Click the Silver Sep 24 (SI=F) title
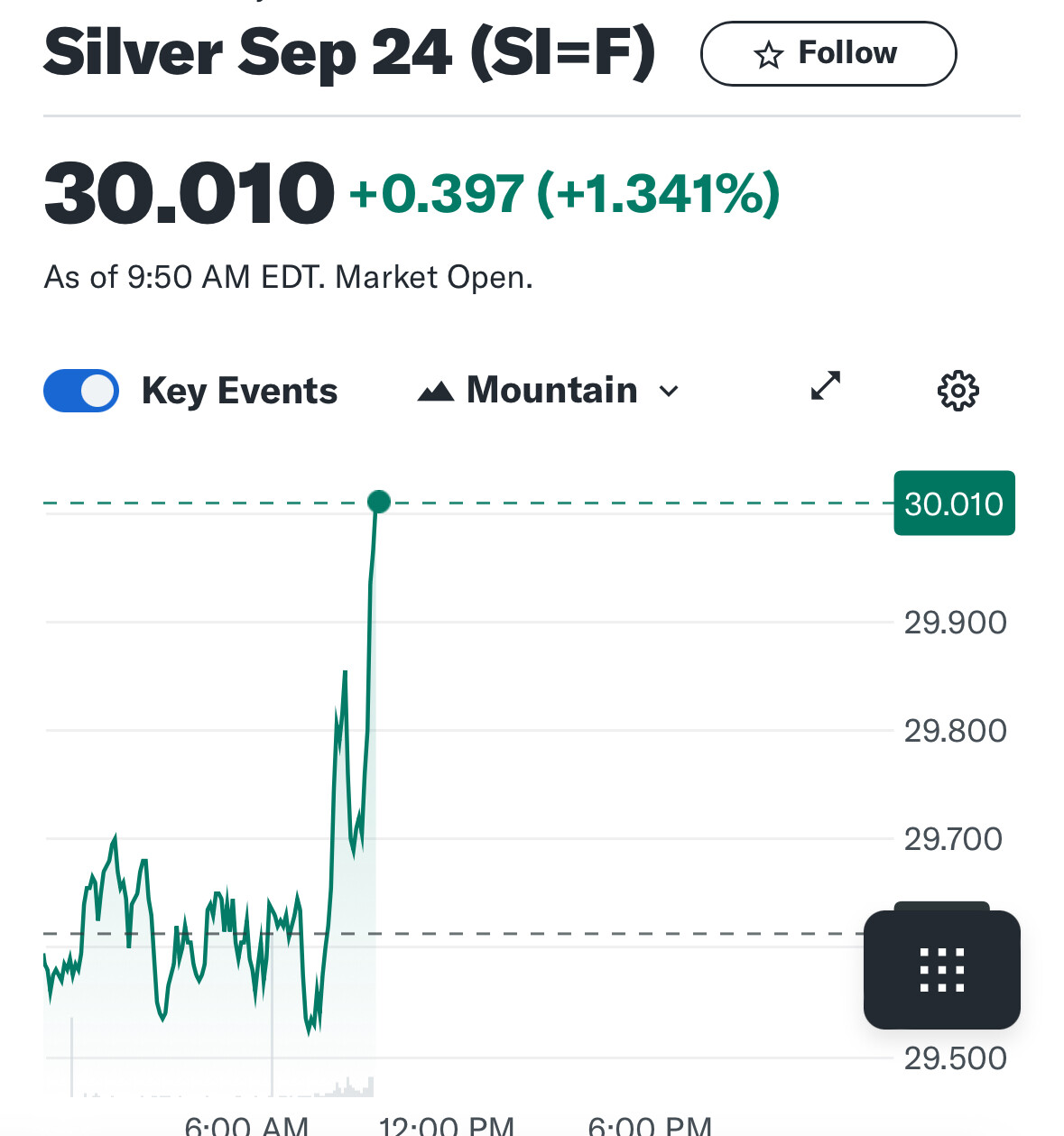 349,53
